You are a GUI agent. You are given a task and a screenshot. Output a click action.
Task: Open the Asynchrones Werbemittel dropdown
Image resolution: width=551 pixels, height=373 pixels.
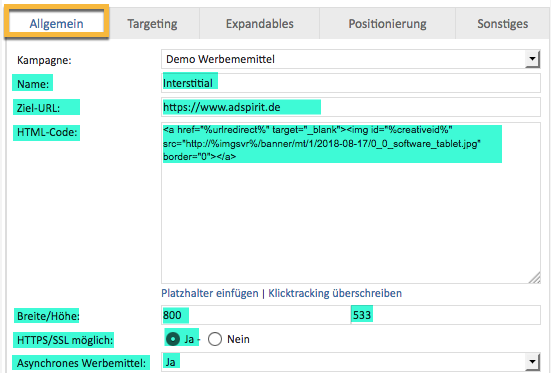351,362
